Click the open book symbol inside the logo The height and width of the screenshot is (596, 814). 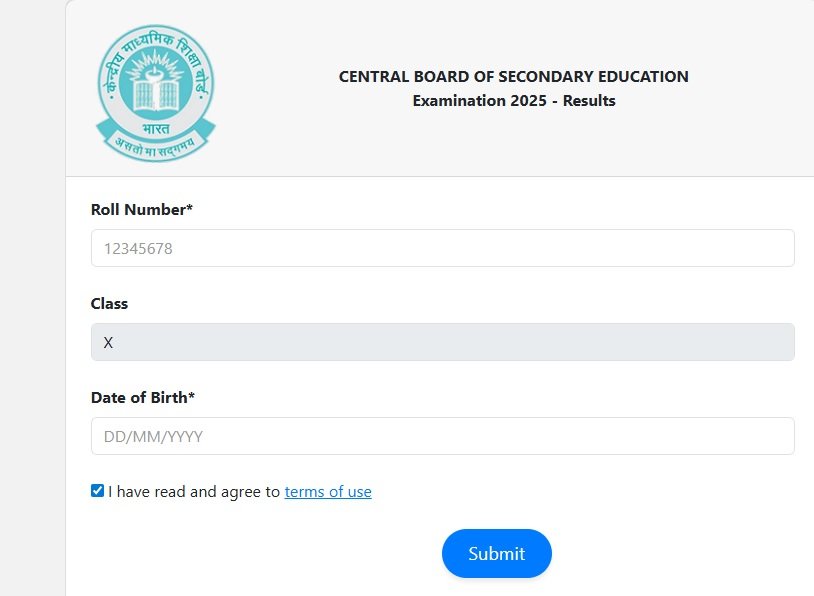point(156,94)
